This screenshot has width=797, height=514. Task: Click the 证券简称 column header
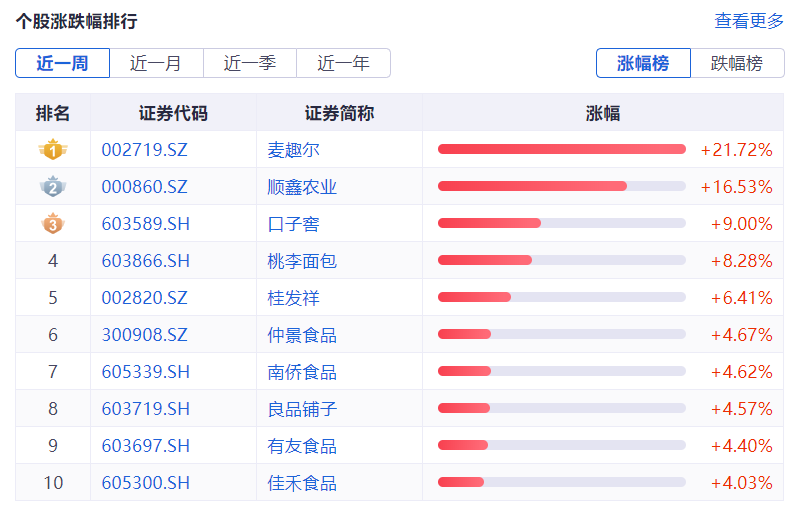click(x=340, y=113)
